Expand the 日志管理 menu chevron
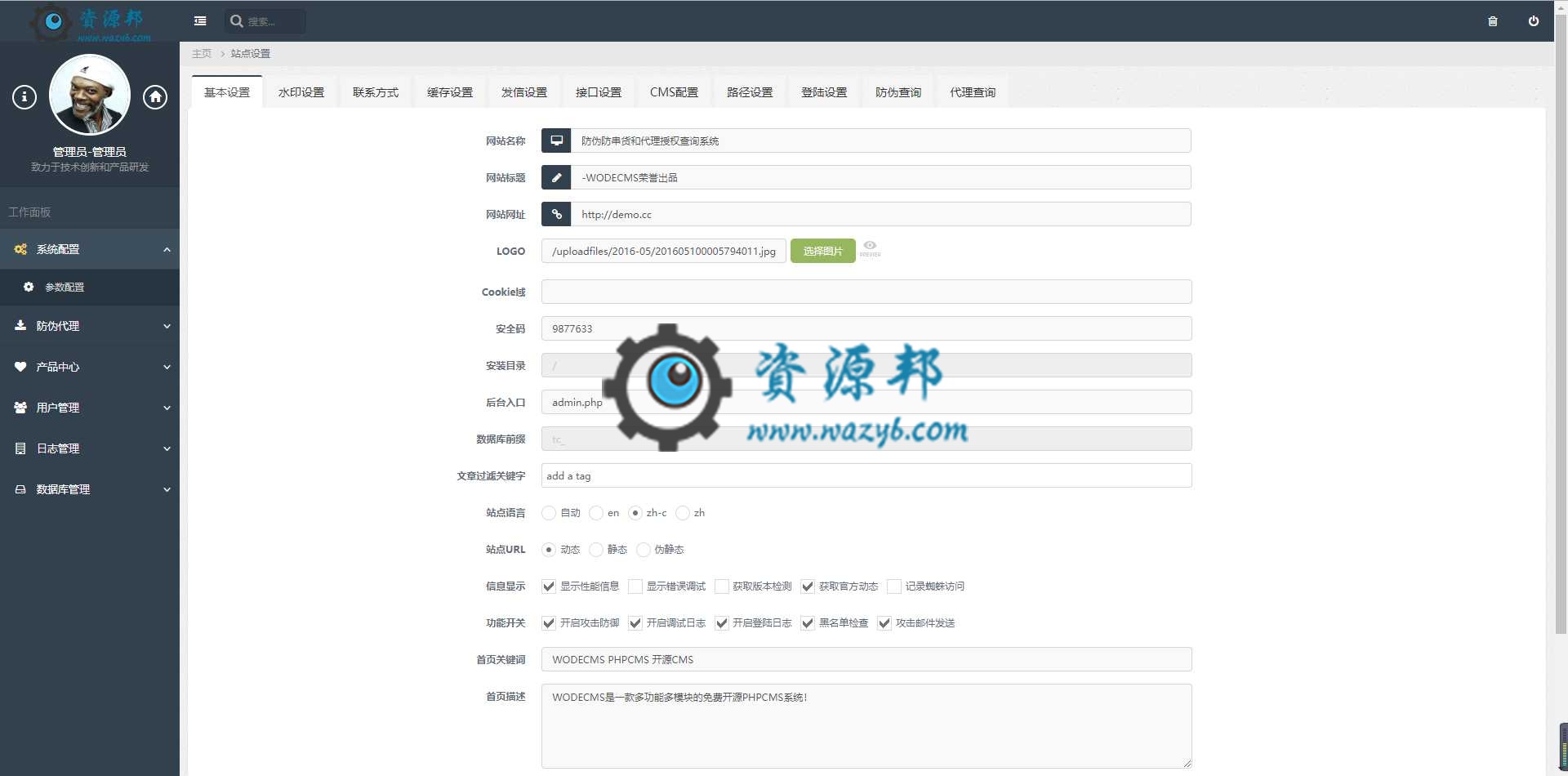The width and height of the screenshot is (1568, 776). click(167, 448)
